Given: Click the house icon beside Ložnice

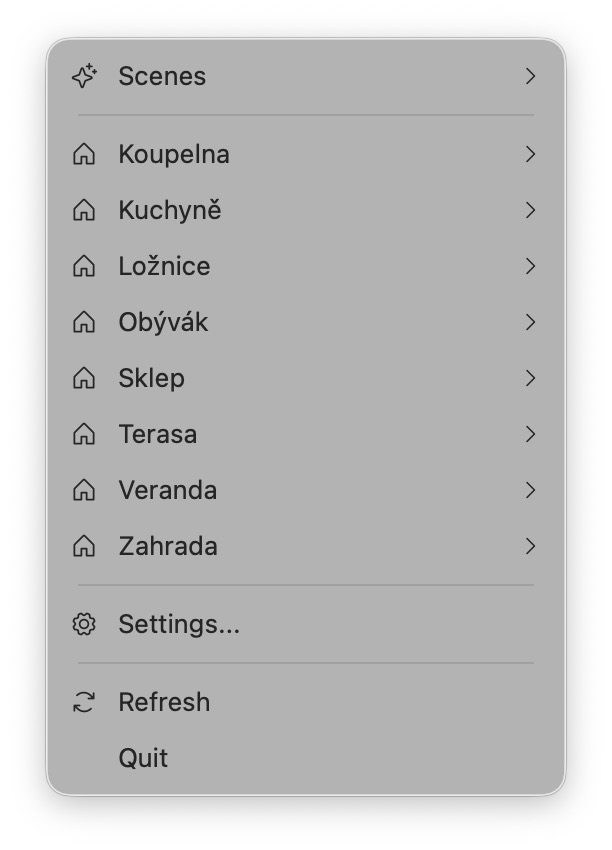Looking at the screenshot, I should (84, 267).
